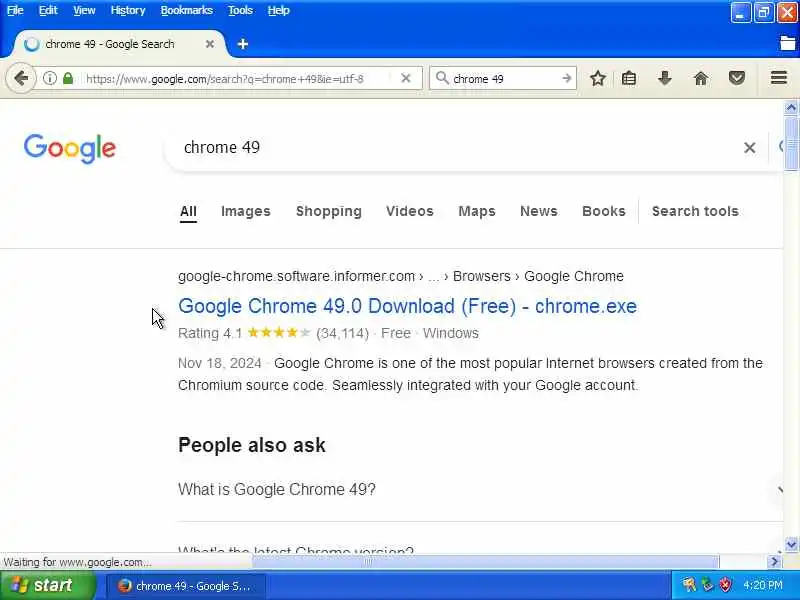Stop loading with the address bar X
800x600 pixels.
[406, 78]
